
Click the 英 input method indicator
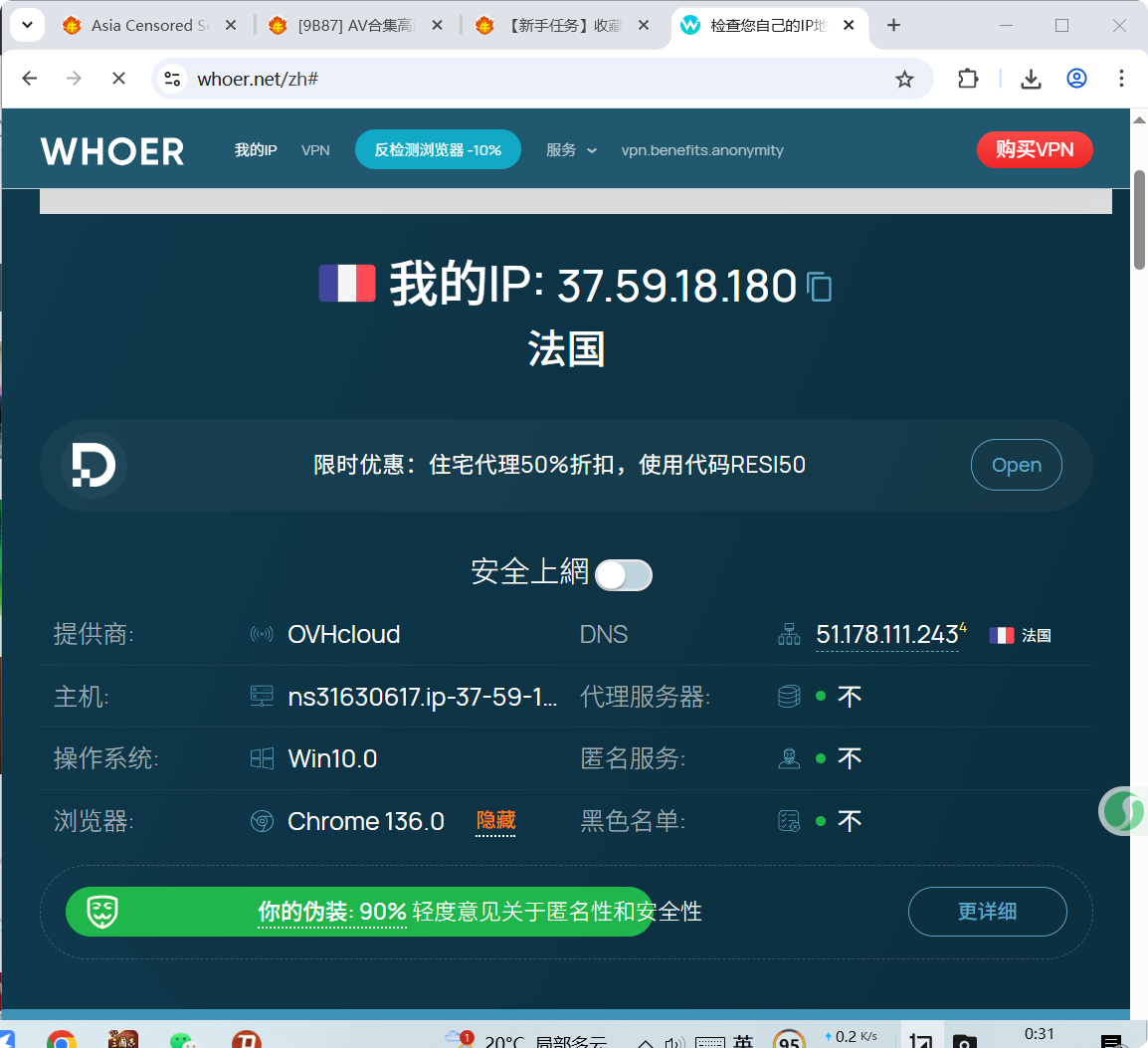[x=743, y=1041]
